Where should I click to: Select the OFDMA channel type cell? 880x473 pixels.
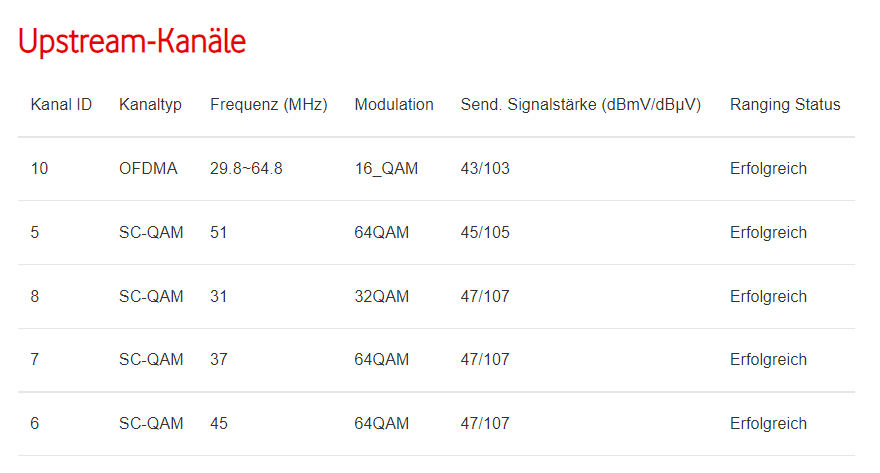click(x=148, y=169)
